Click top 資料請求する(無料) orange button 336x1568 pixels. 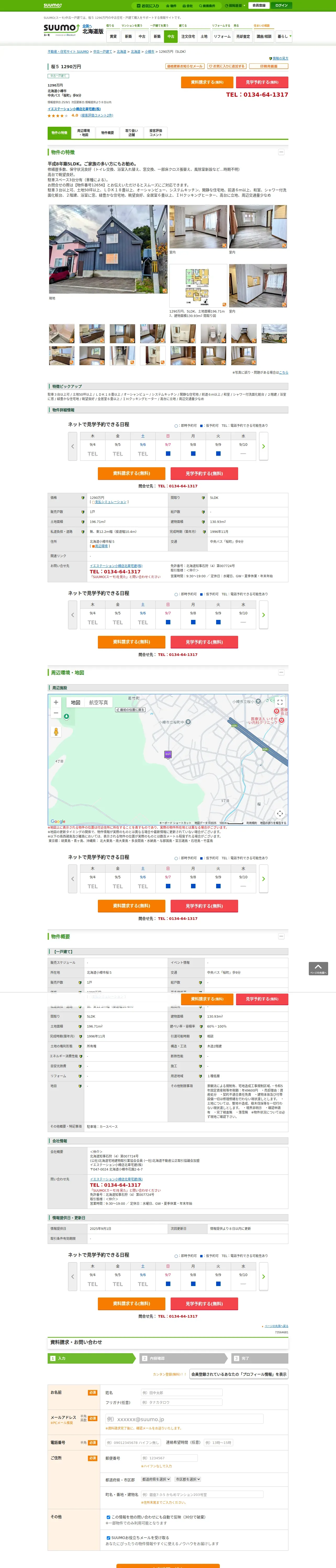coord(207,82)
